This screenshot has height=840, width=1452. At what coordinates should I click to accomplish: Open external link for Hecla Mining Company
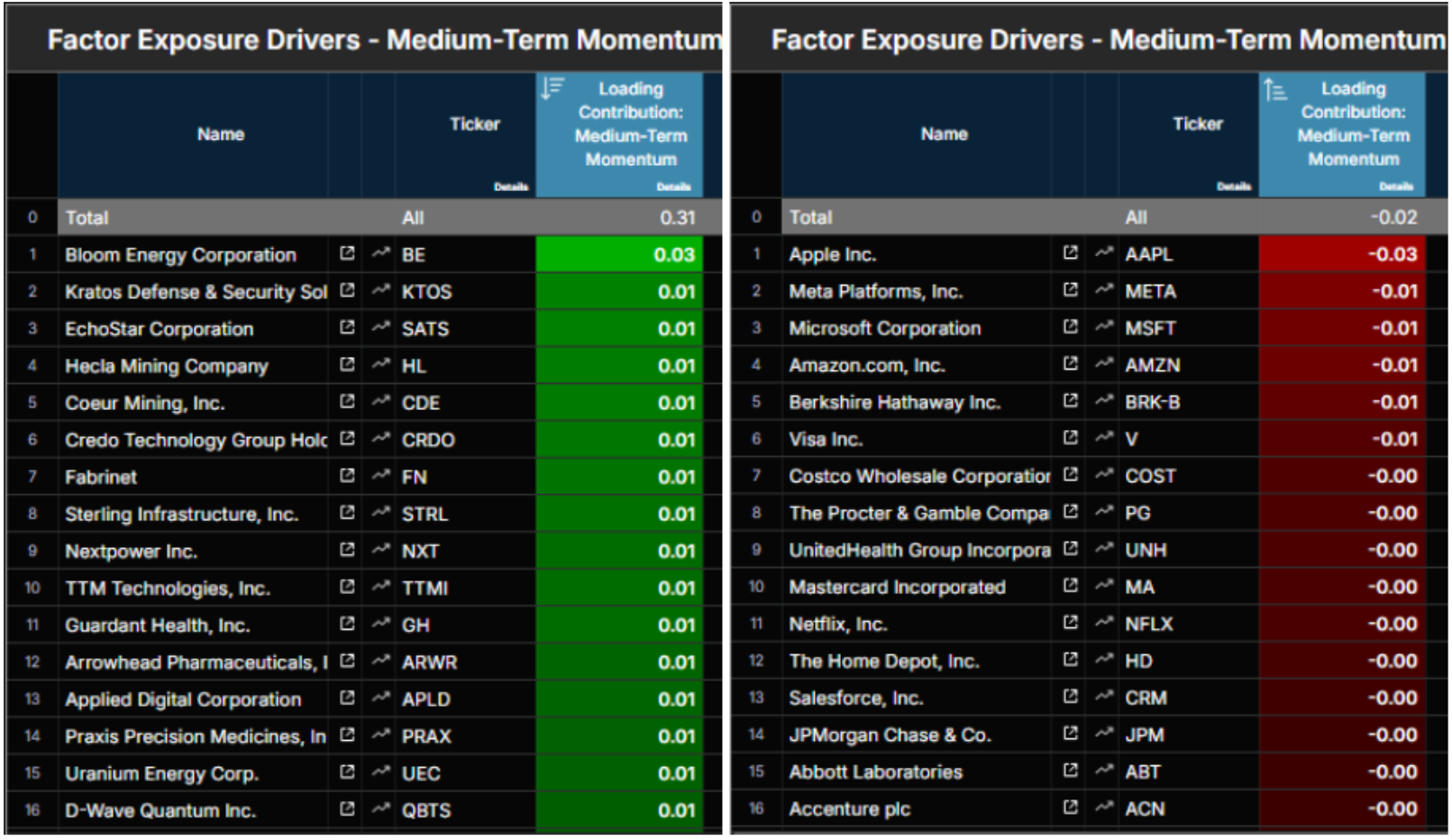347,365
